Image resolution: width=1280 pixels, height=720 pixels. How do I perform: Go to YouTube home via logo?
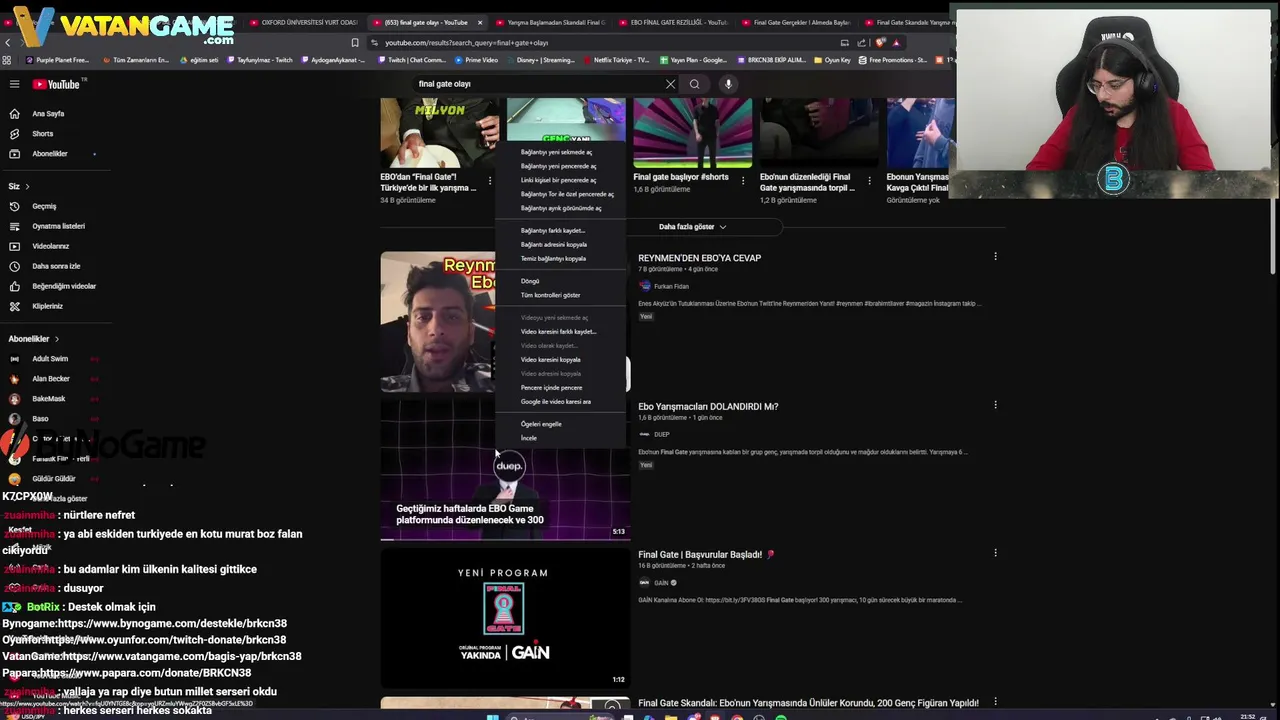[56, 84]
